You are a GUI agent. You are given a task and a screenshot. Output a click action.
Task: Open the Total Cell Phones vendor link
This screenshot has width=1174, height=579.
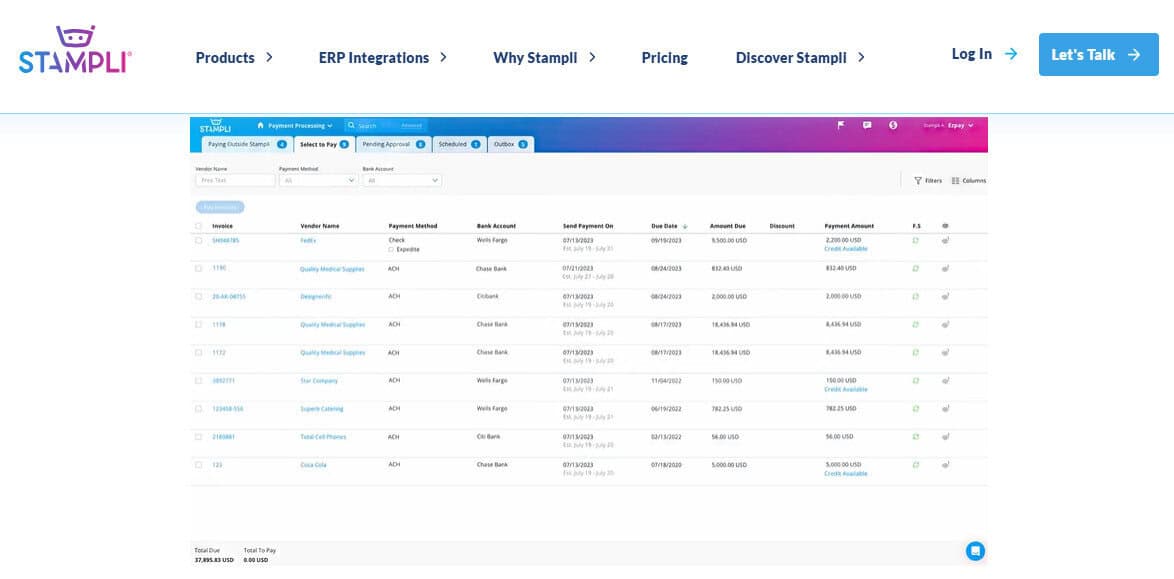click(323, 437)
